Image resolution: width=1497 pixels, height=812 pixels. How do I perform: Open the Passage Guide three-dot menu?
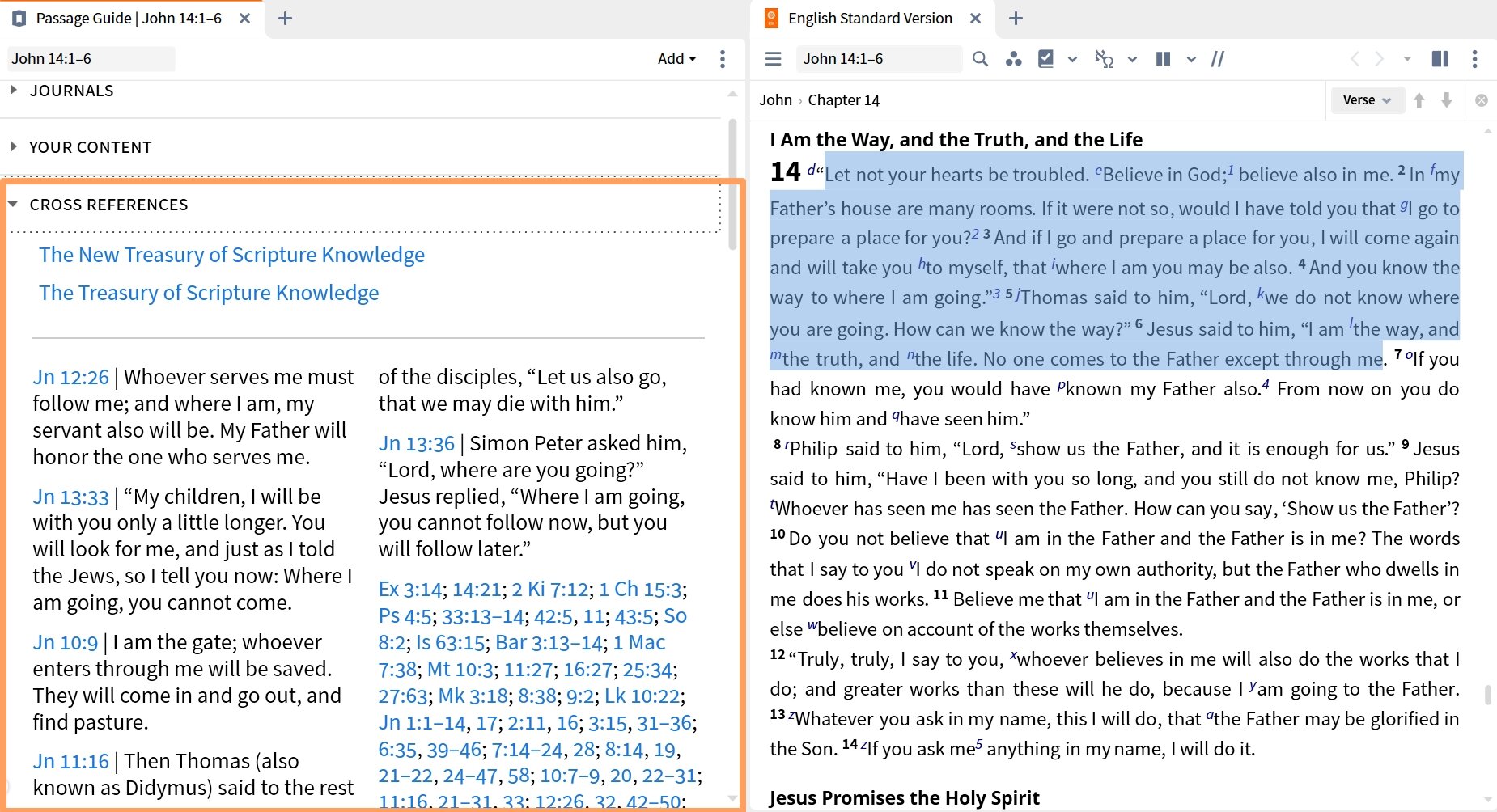point(723,59)
